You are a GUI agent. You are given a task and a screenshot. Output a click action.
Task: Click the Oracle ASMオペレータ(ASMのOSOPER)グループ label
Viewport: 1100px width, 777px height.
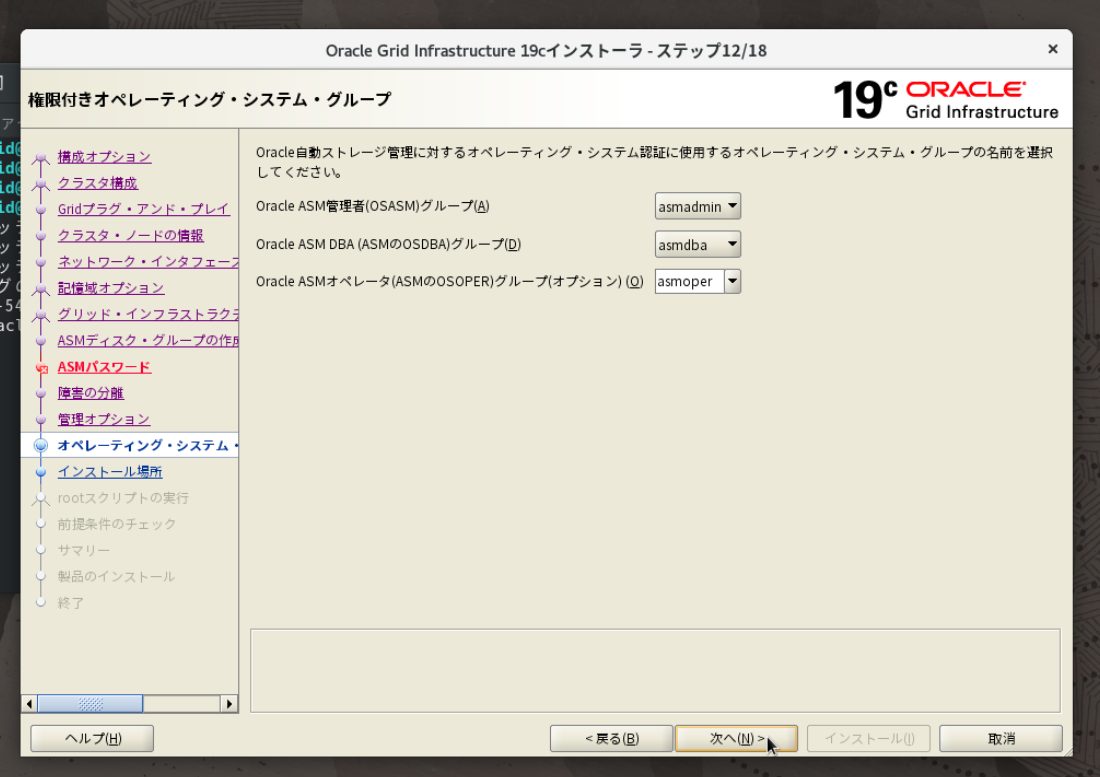point(450,281)
